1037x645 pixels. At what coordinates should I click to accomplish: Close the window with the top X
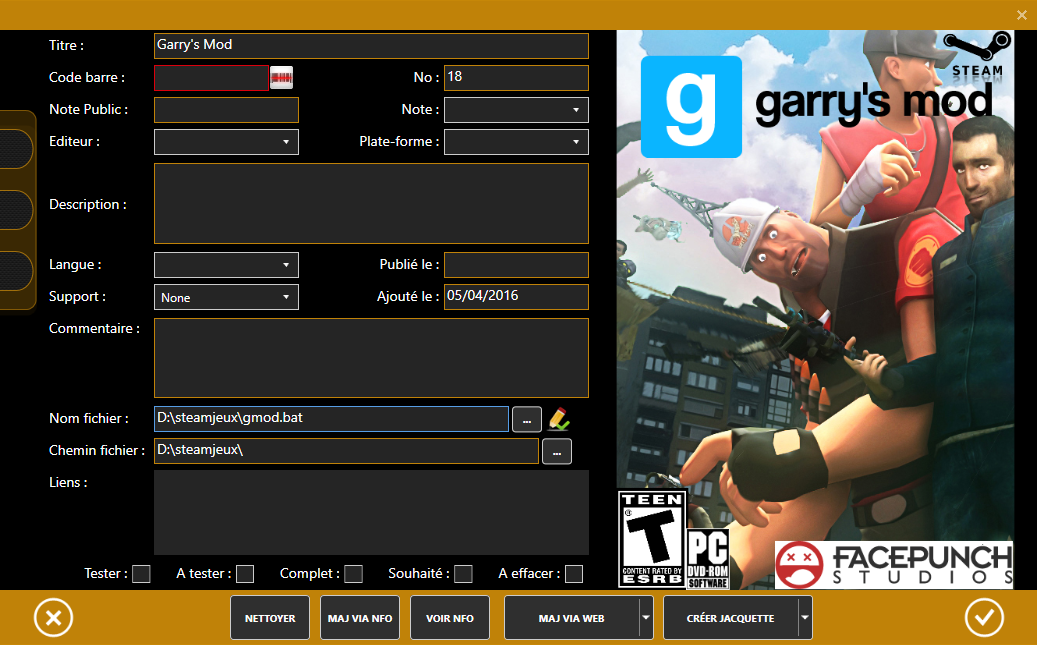tap(1021, 15)
